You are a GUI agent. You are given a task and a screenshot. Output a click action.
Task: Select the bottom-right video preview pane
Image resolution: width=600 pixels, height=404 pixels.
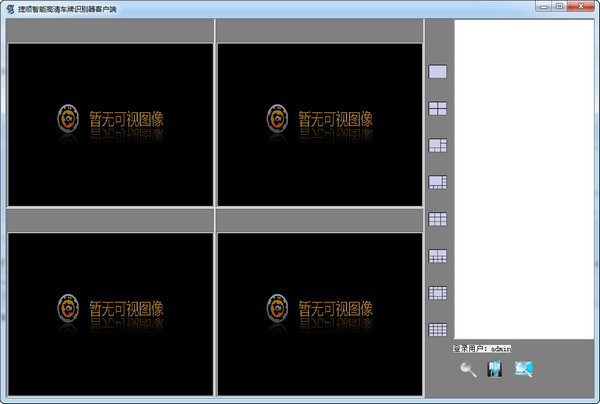click(x=320, y=314)
